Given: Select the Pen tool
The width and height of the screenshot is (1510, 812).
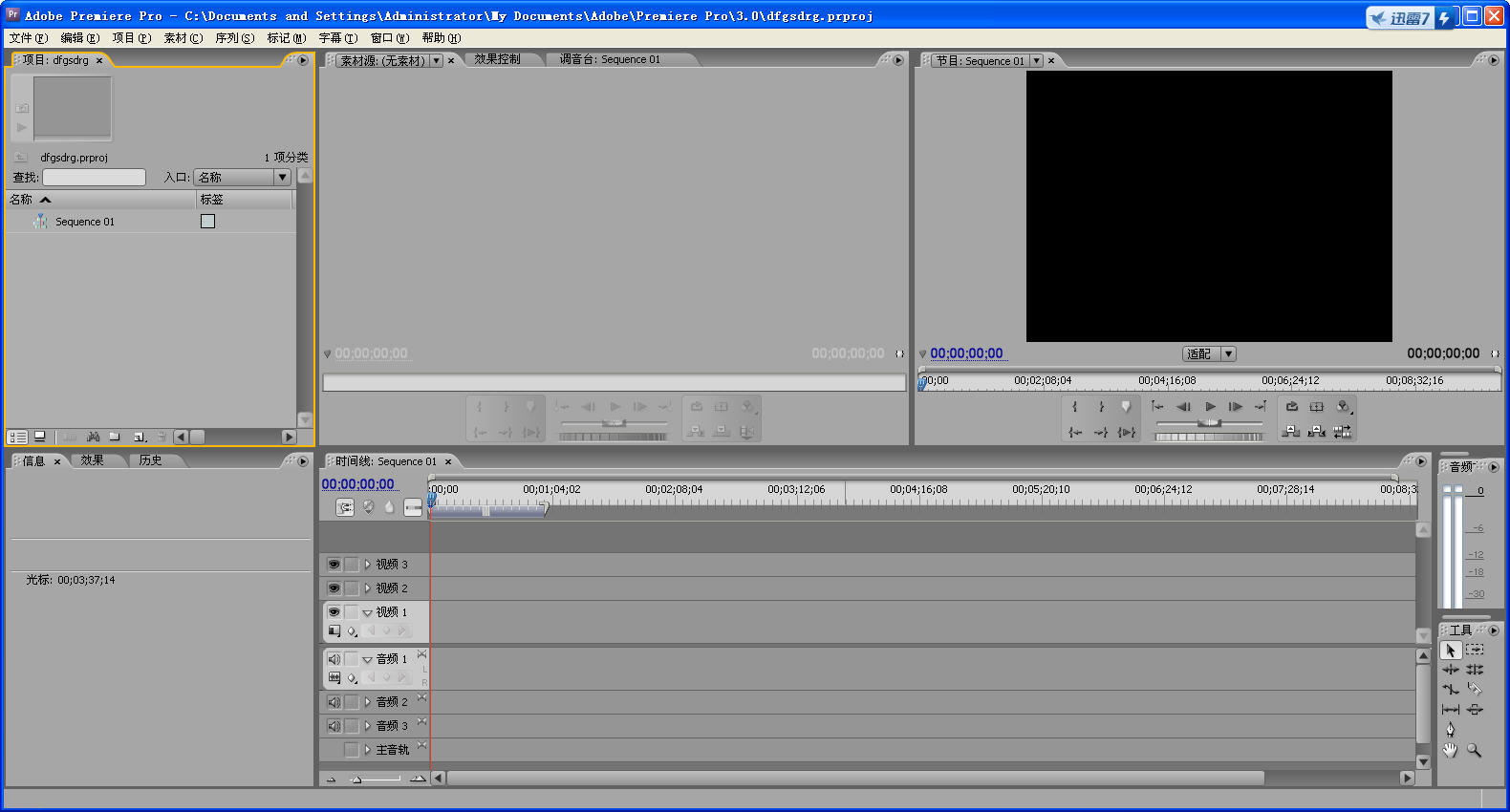Looking at the screenshot, I should click(1451, 730).
